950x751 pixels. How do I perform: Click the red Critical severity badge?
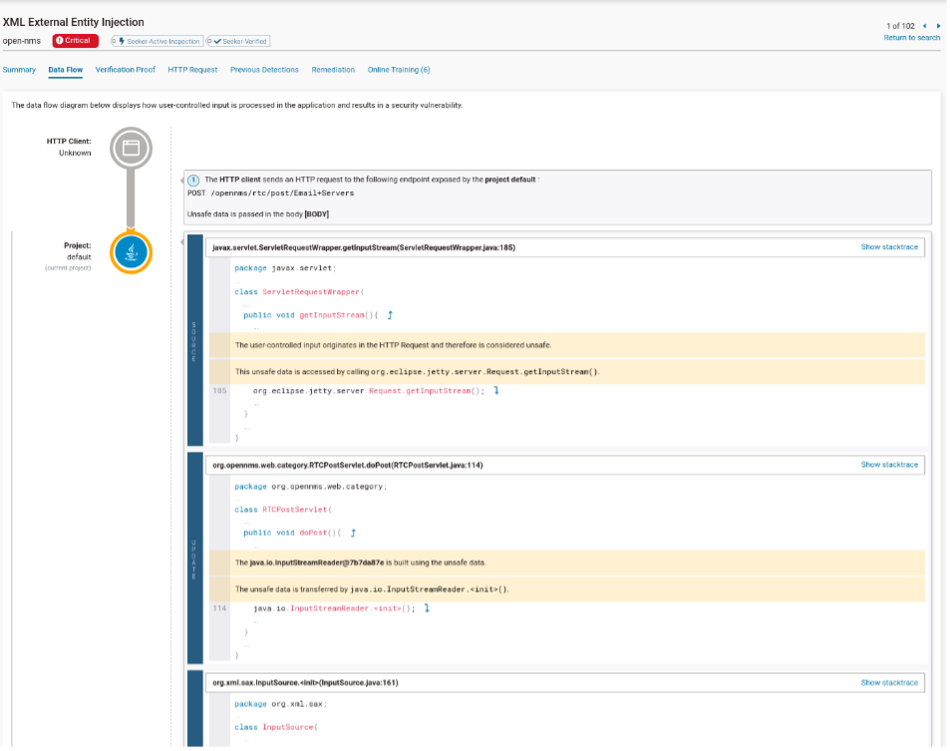[x=75, y=41]
